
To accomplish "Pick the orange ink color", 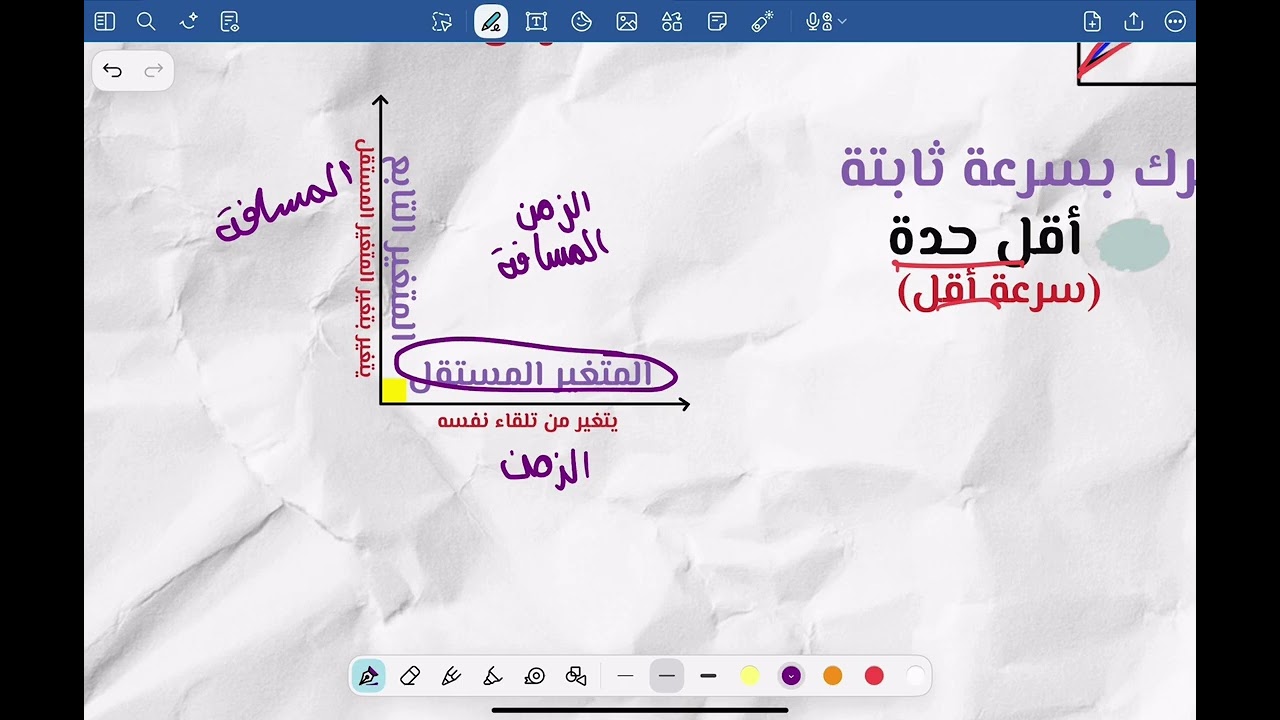I will click(x=833, y=676).
